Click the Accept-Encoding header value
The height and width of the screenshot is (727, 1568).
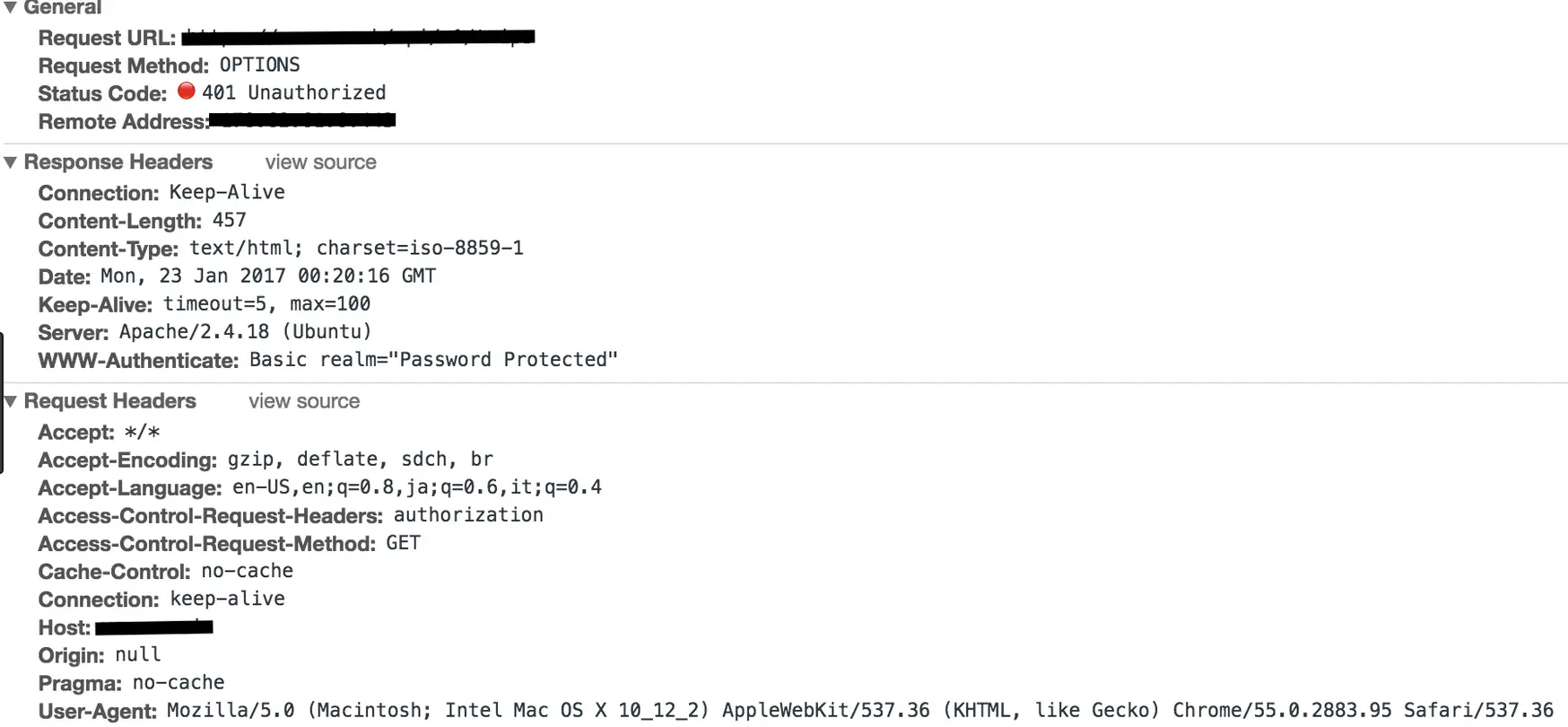click(x=361, y=460)
